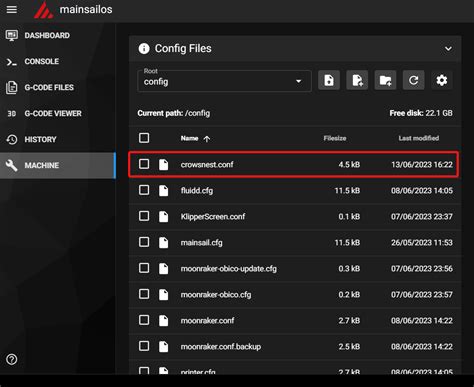Collapse the Config Files panel with the chevron
This screenshot has width=474, height=387.
[x=448, y=49]
